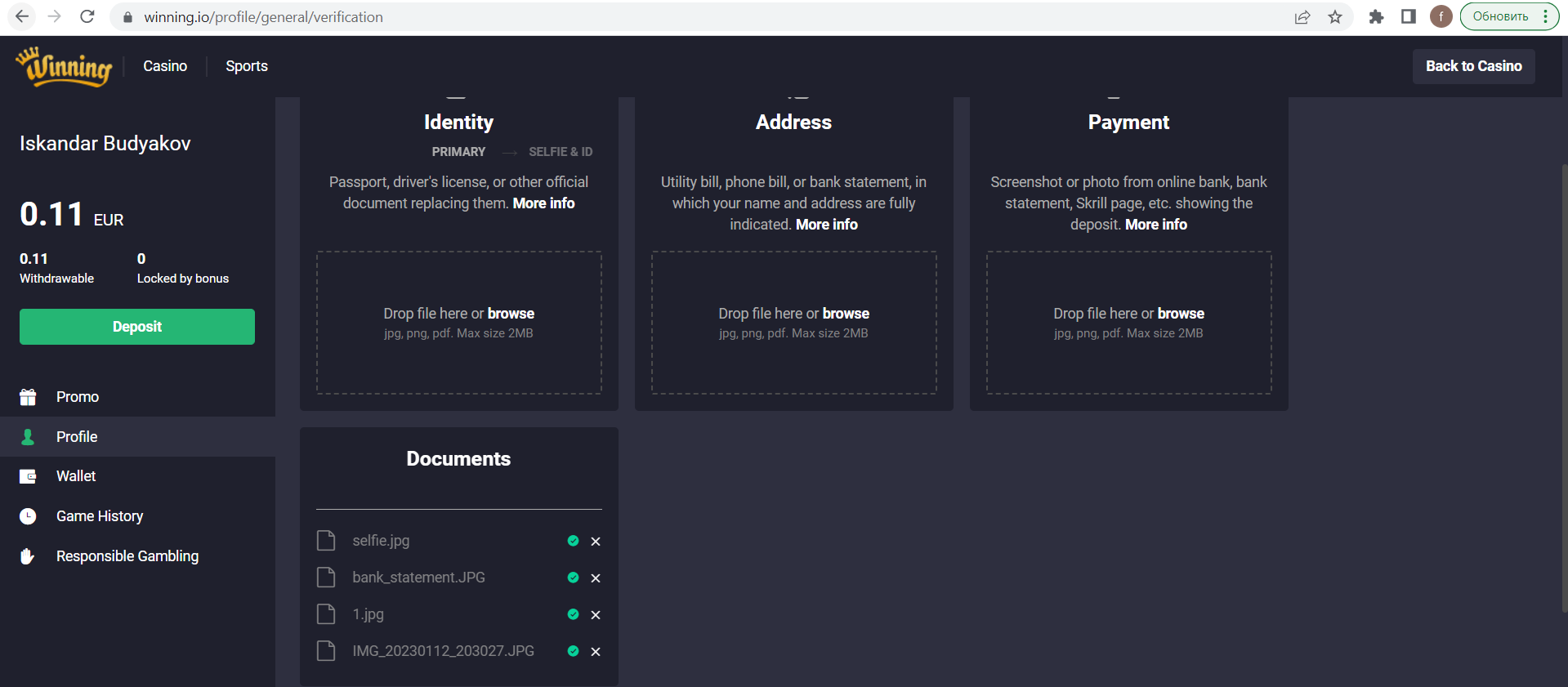Click the Back to Casino button
The height and width of the screenshot is (687, 1568).
click(1473, 66)
